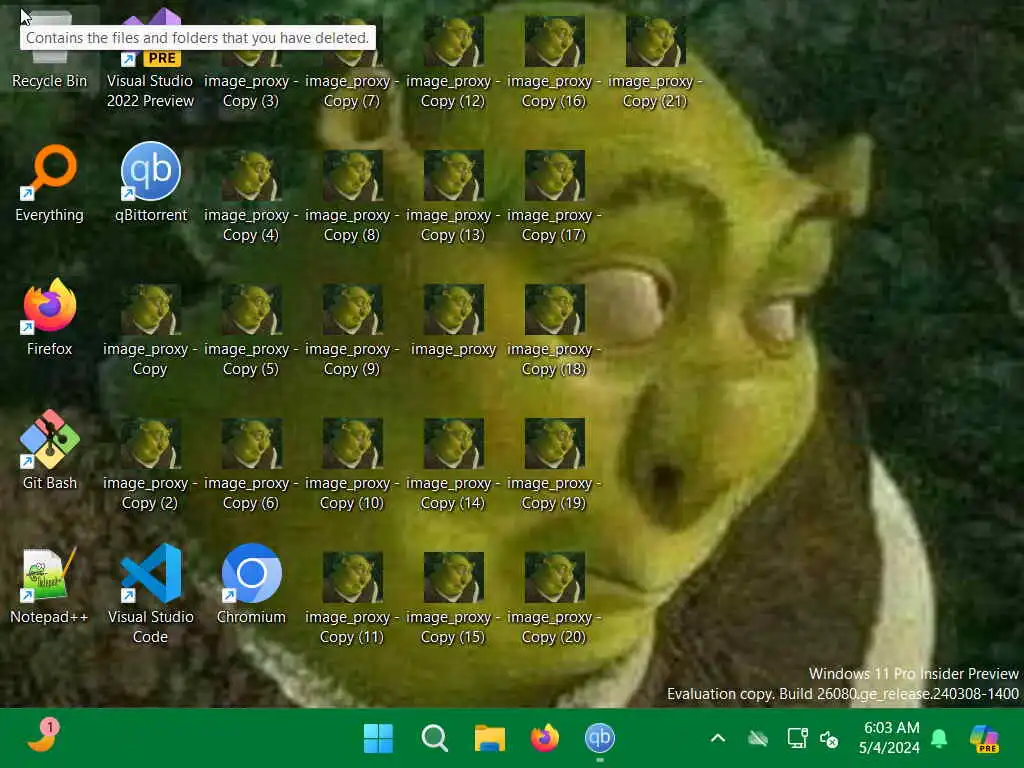Image resolution: width=1024 pixels, height=768 pixels.
Task: Select image_proxy - Copy (16) file
Action: [554, 62]
